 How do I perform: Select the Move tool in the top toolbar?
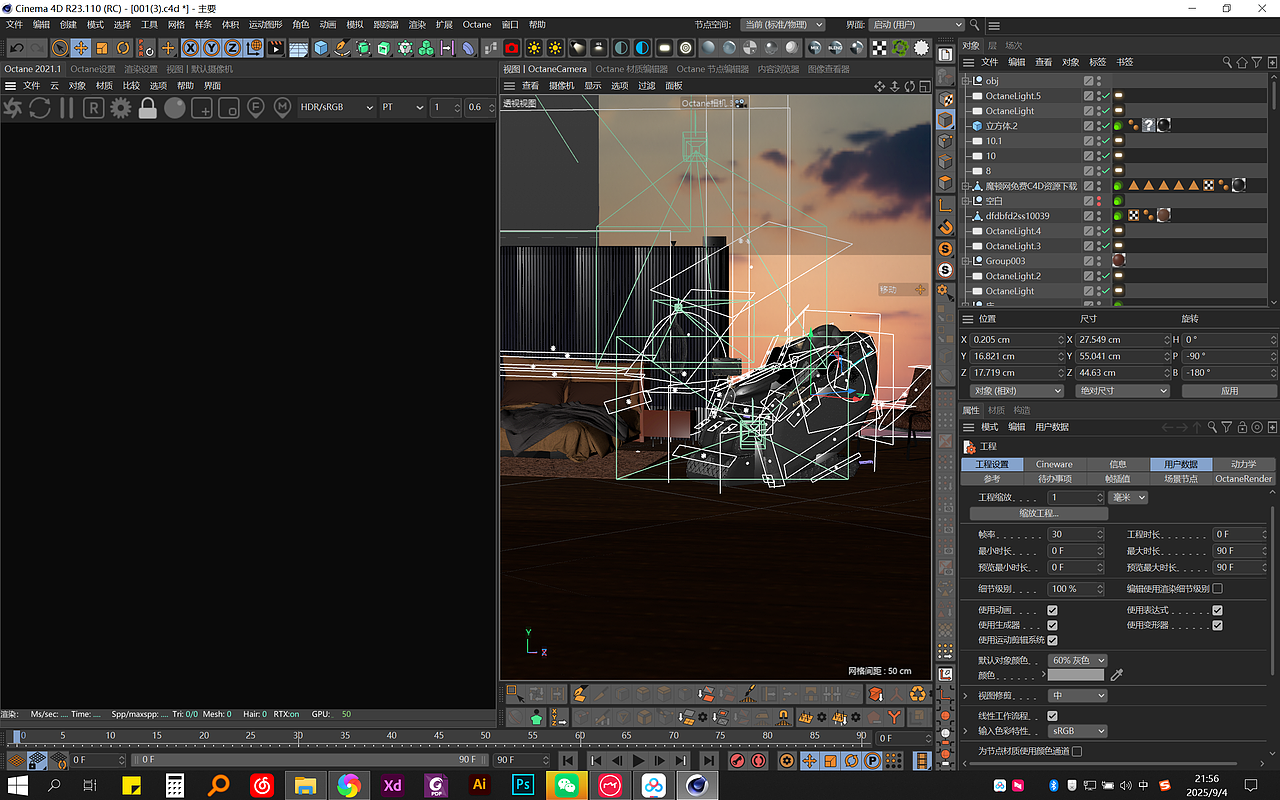(x=80, y=47)
